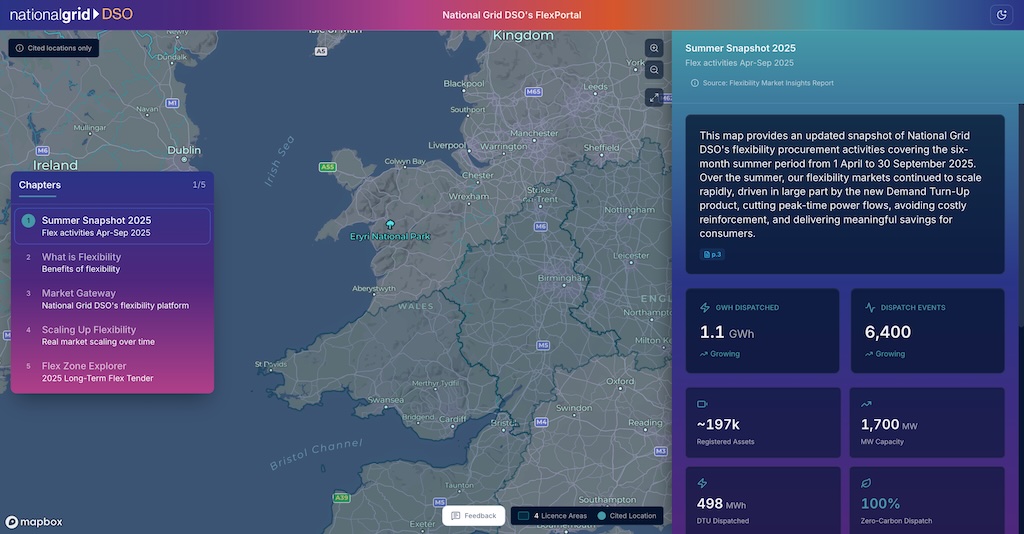Open Flex Zone Explorer chapter
The width and height of the screenshot is (1024, 534).
click(97, 371)
